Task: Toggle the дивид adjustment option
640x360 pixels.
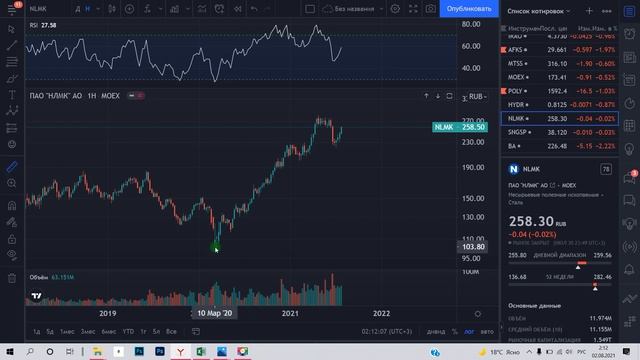Action: (436, 331)
